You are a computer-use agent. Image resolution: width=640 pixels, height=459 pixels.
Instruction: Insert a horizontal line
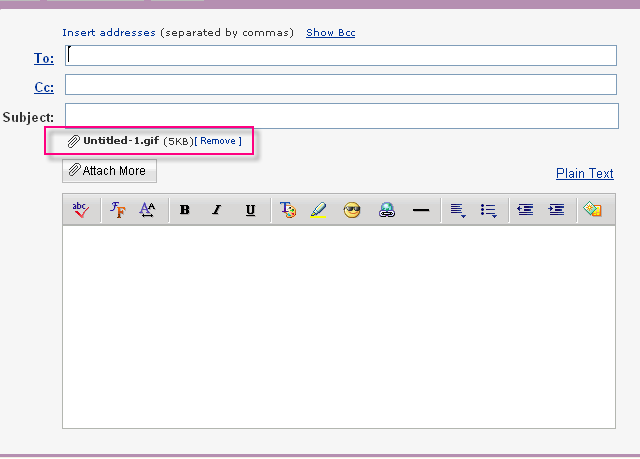click(421, 210)
